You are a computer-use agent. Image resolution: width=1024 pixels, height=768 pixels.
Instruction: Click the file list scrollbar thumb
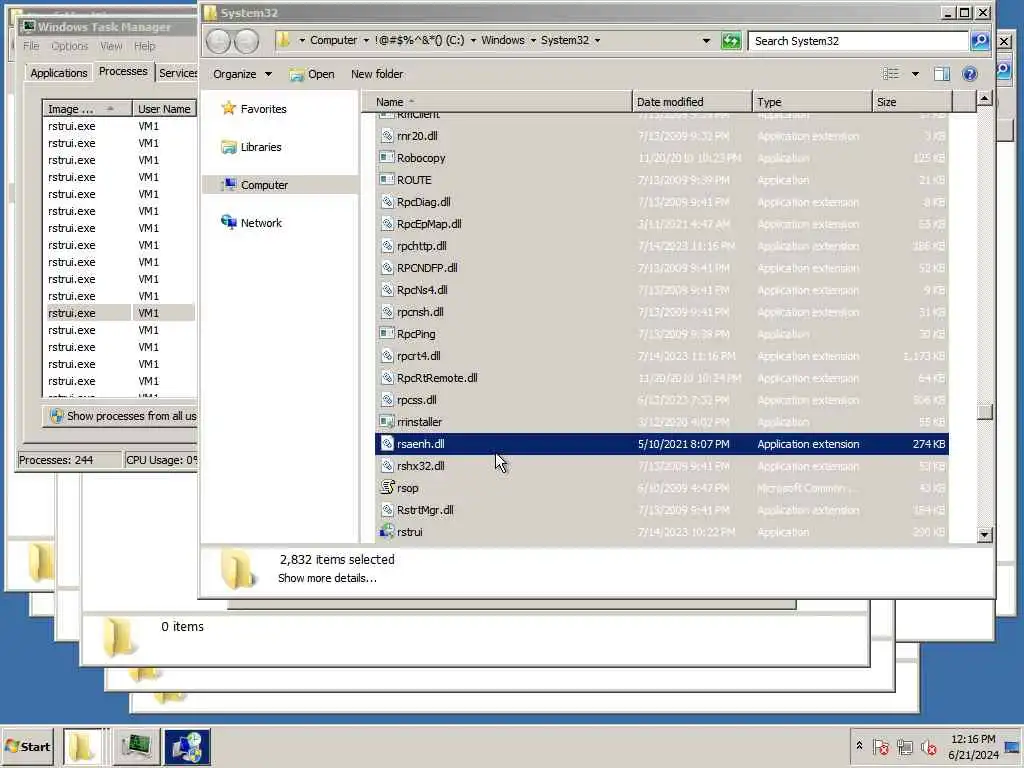984,411
